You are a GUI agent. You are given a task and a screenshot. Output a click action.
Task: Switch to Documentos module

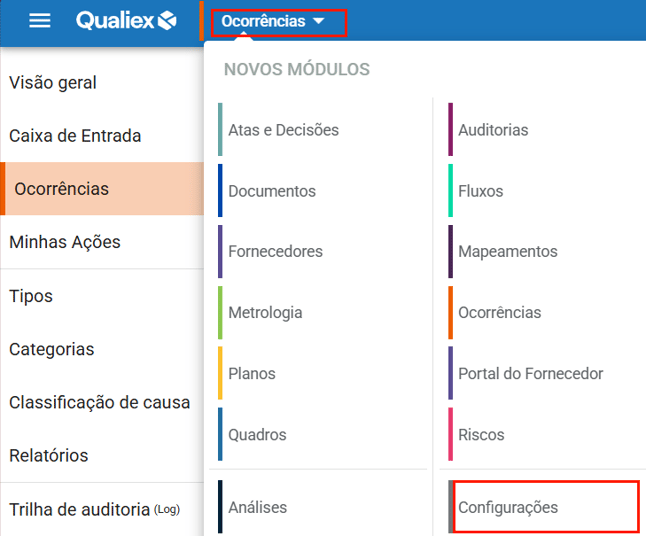tap(272, 191)
